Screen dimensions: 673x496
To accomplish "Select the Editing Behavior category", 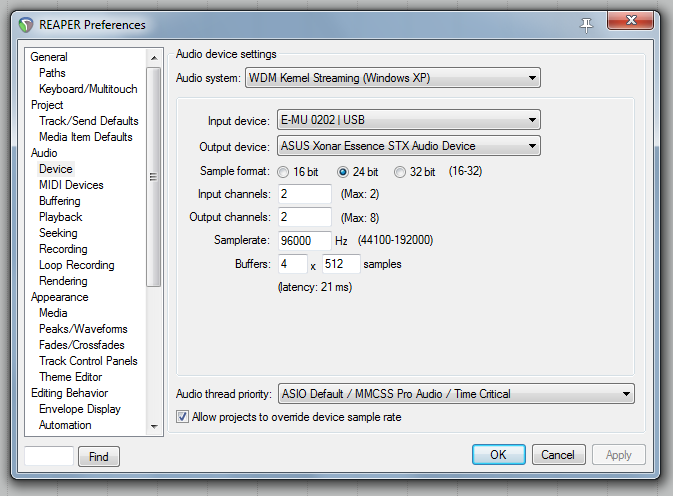I will point(70,393).
